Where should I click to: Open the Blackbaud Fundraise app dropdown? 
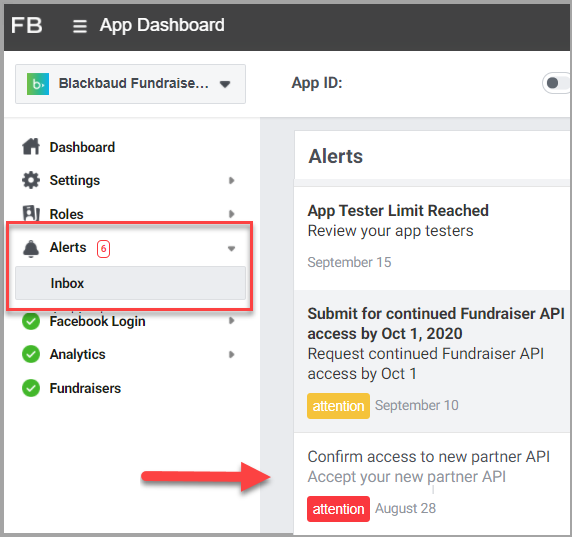click(130, 84)
